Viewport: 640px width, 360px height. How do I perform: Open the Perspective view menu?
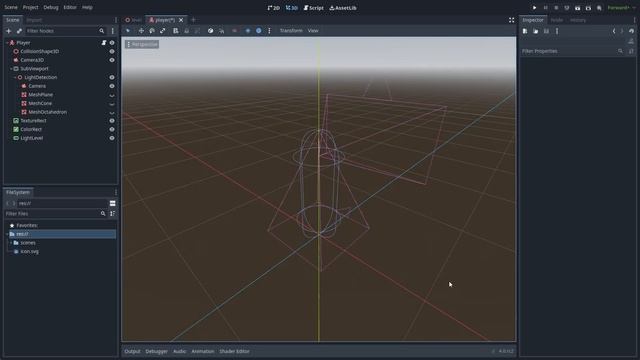coord(142,44)
